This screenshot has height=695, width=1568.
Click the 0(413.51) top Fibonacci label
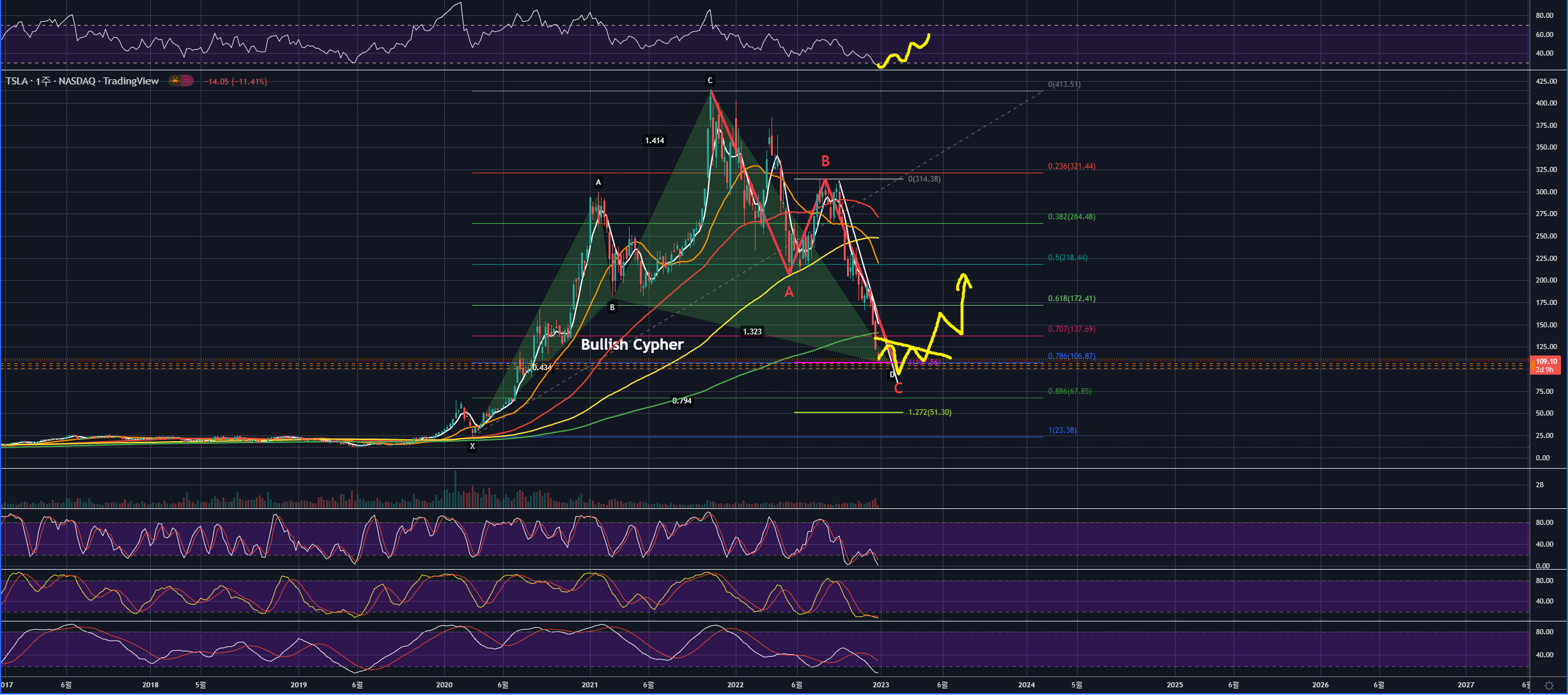pos(1064,84)
